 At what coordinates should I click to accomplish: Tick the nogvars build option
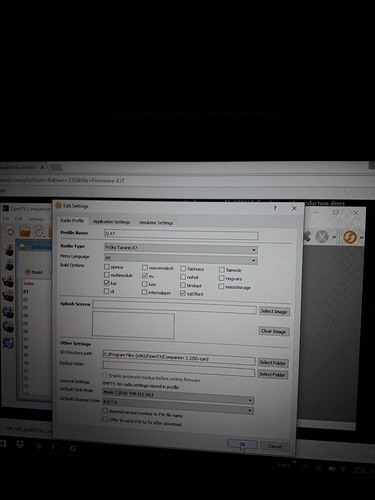point(222,278)
